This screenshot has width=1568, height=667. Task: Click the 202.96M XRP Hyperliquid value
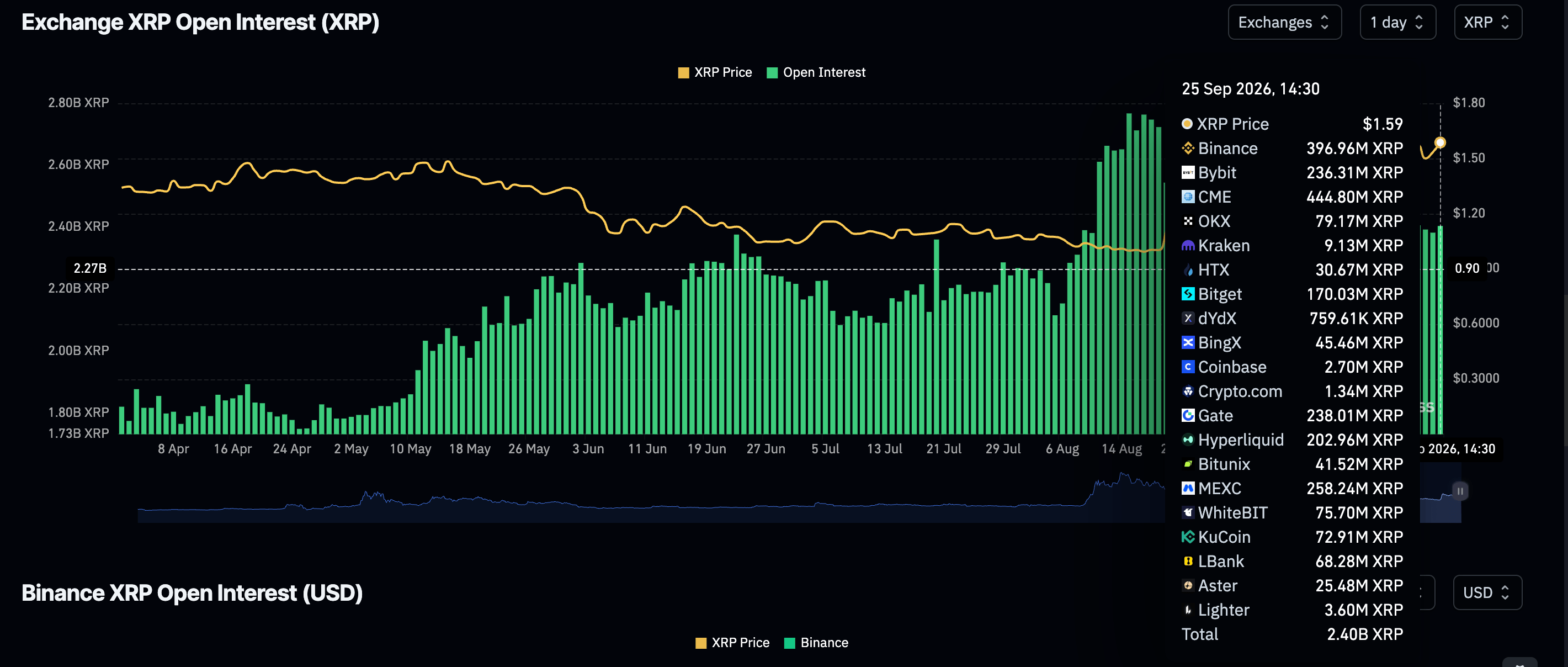tap(1354, 440)
